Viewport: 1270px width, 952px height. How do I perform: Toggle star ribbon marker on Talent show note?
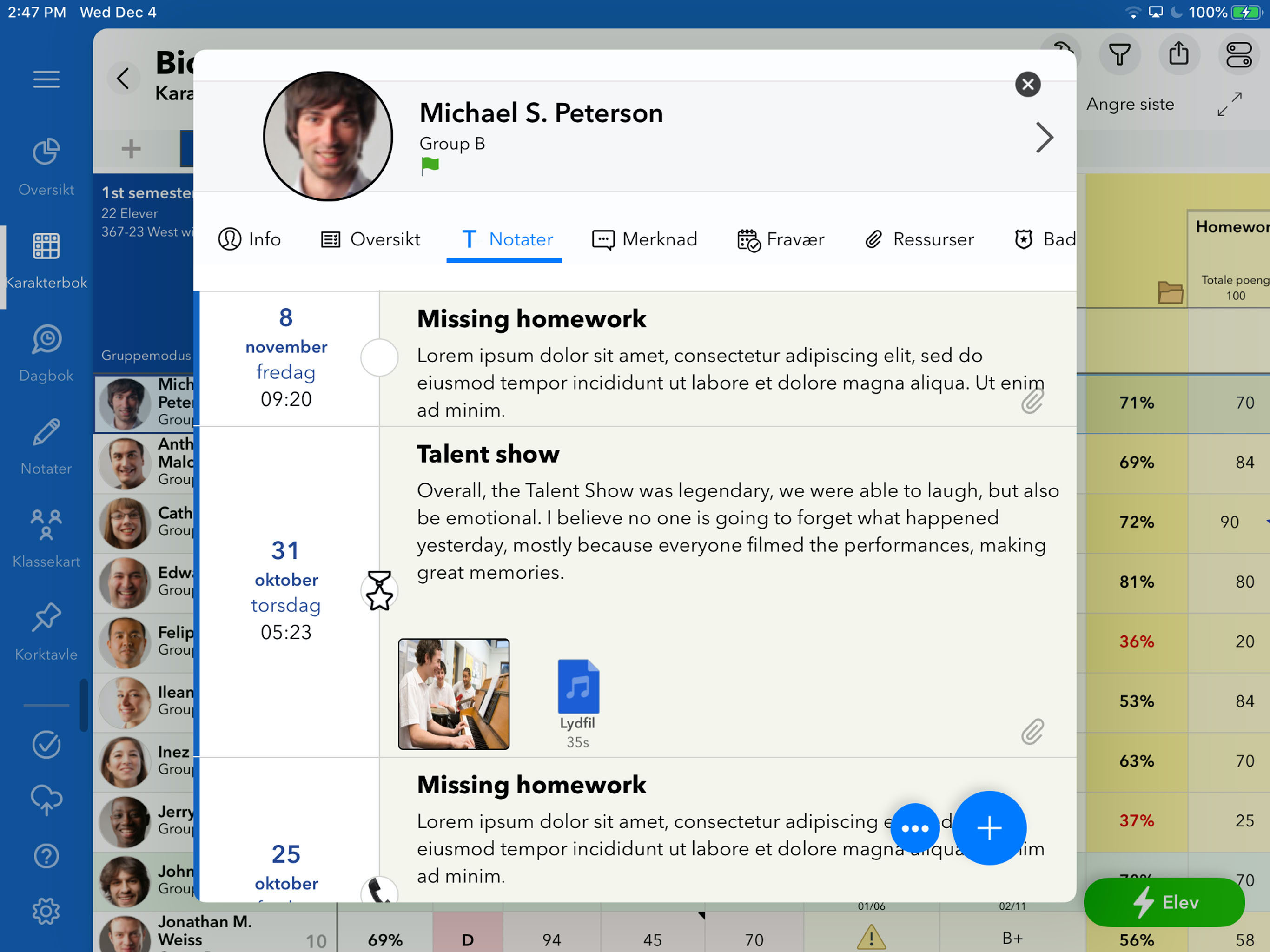pyautogui.click(x=379, y=590)
